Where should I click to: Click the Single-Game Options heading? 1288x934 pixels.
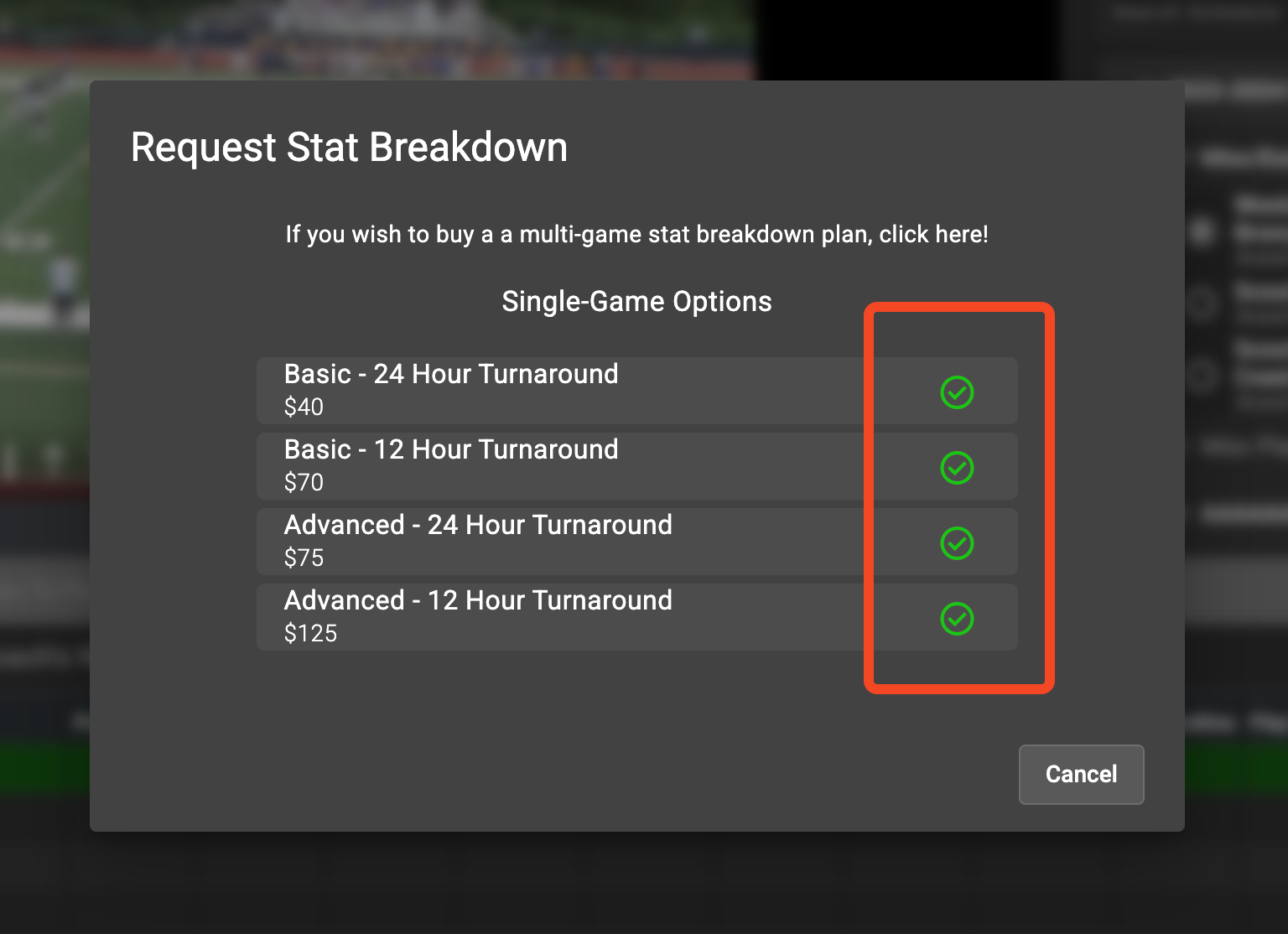(x=636, y=301)
